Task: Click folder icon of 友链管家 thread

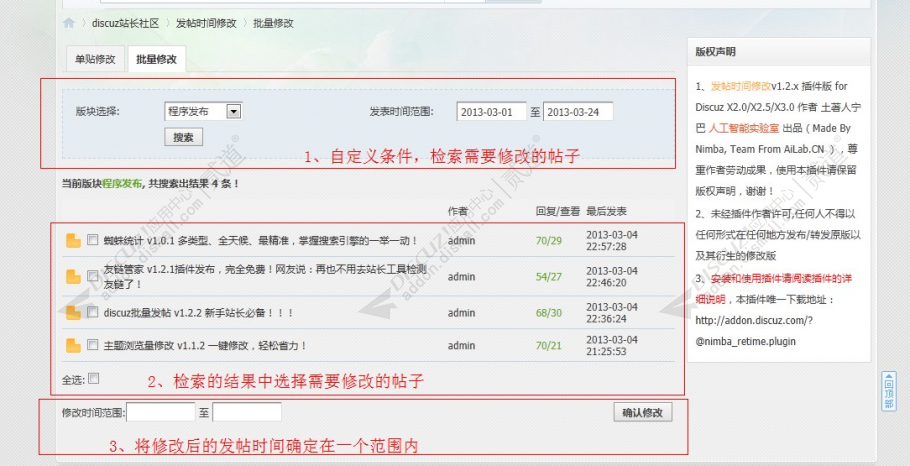Action: 73,277
